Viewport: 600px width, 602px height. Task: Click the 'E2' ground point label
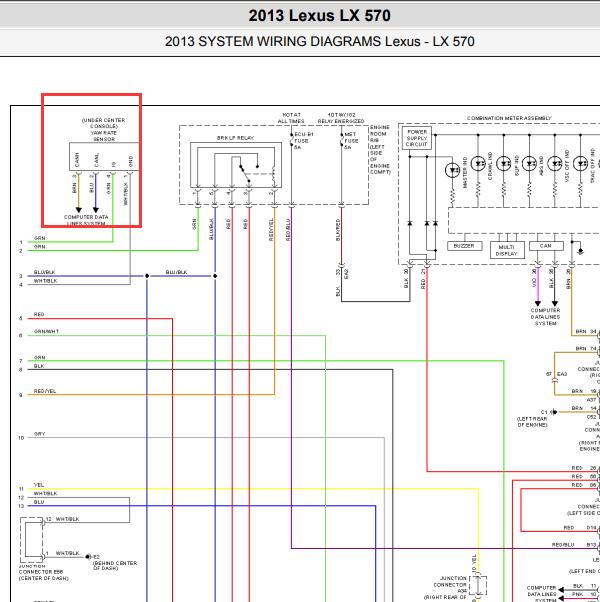point(96,556)
